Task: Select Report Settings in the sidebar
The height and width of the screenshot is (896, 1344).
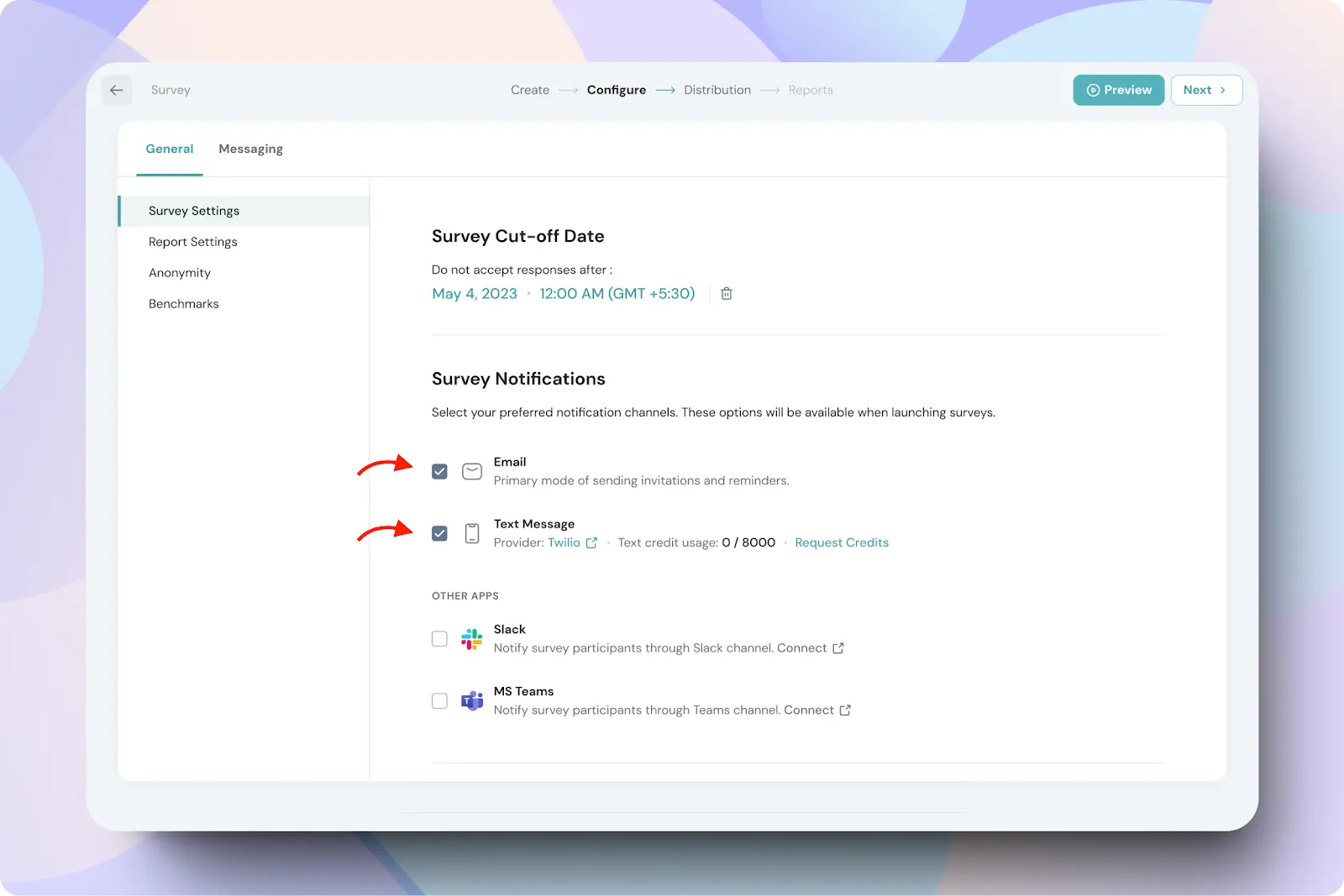Action: (193, 242)
